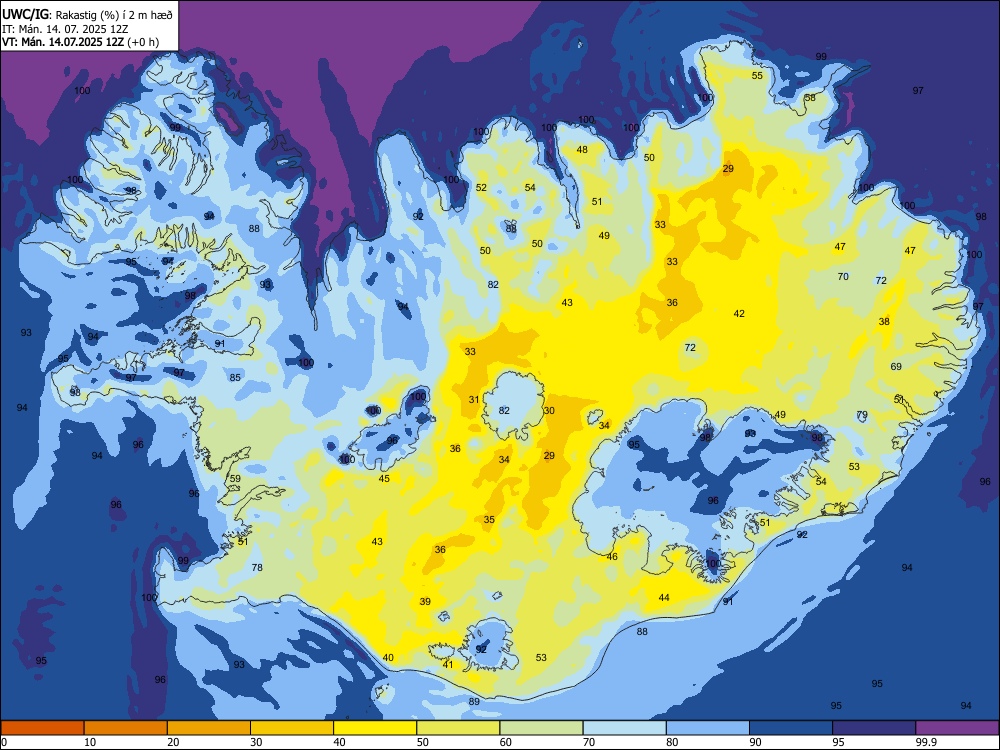The width and height of the screenshot is (1000, 750).
Task: Click the map value '30' beside the glacier
Action: coord(549,410)
